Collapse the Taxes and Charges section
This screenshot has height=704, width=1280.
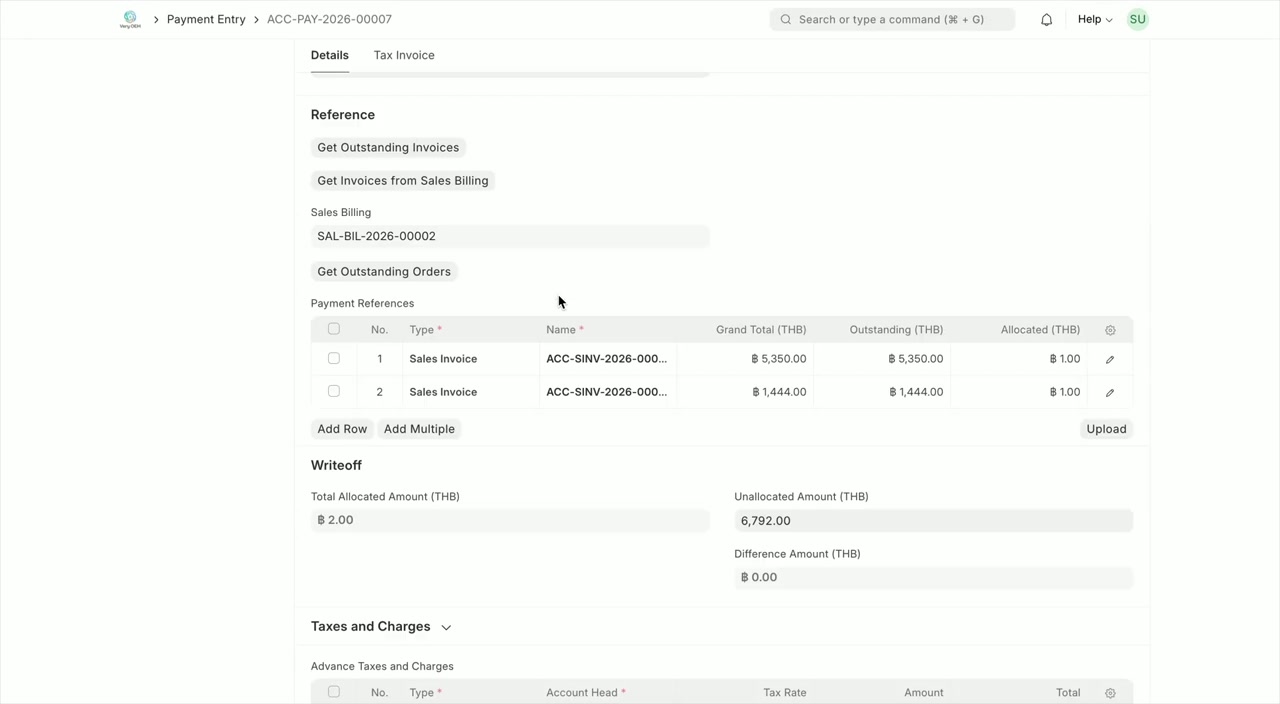coord(446,627)
